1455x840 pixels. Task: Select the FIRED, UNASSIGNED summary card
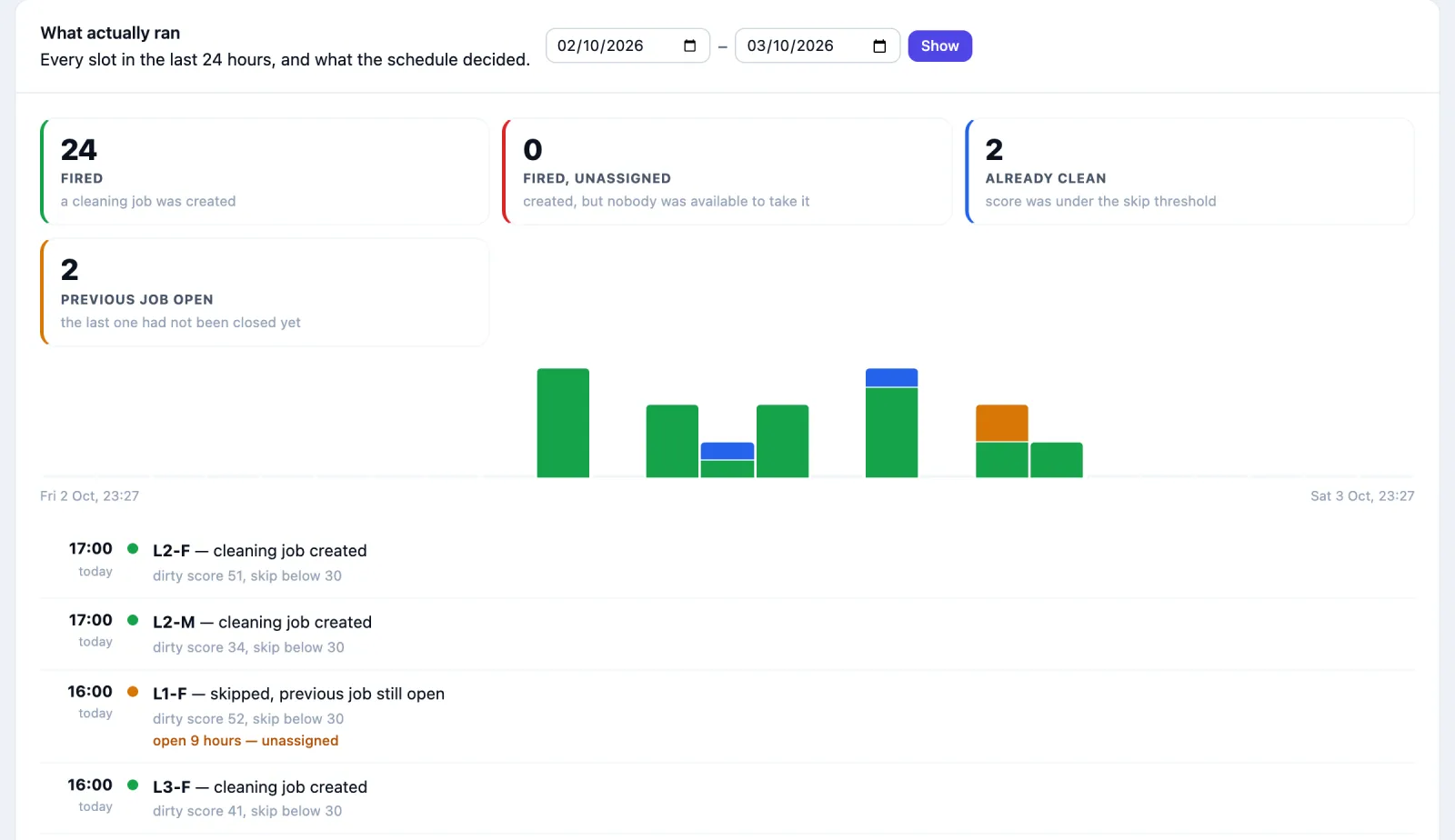pyautogui.click(x=727, y=171)
